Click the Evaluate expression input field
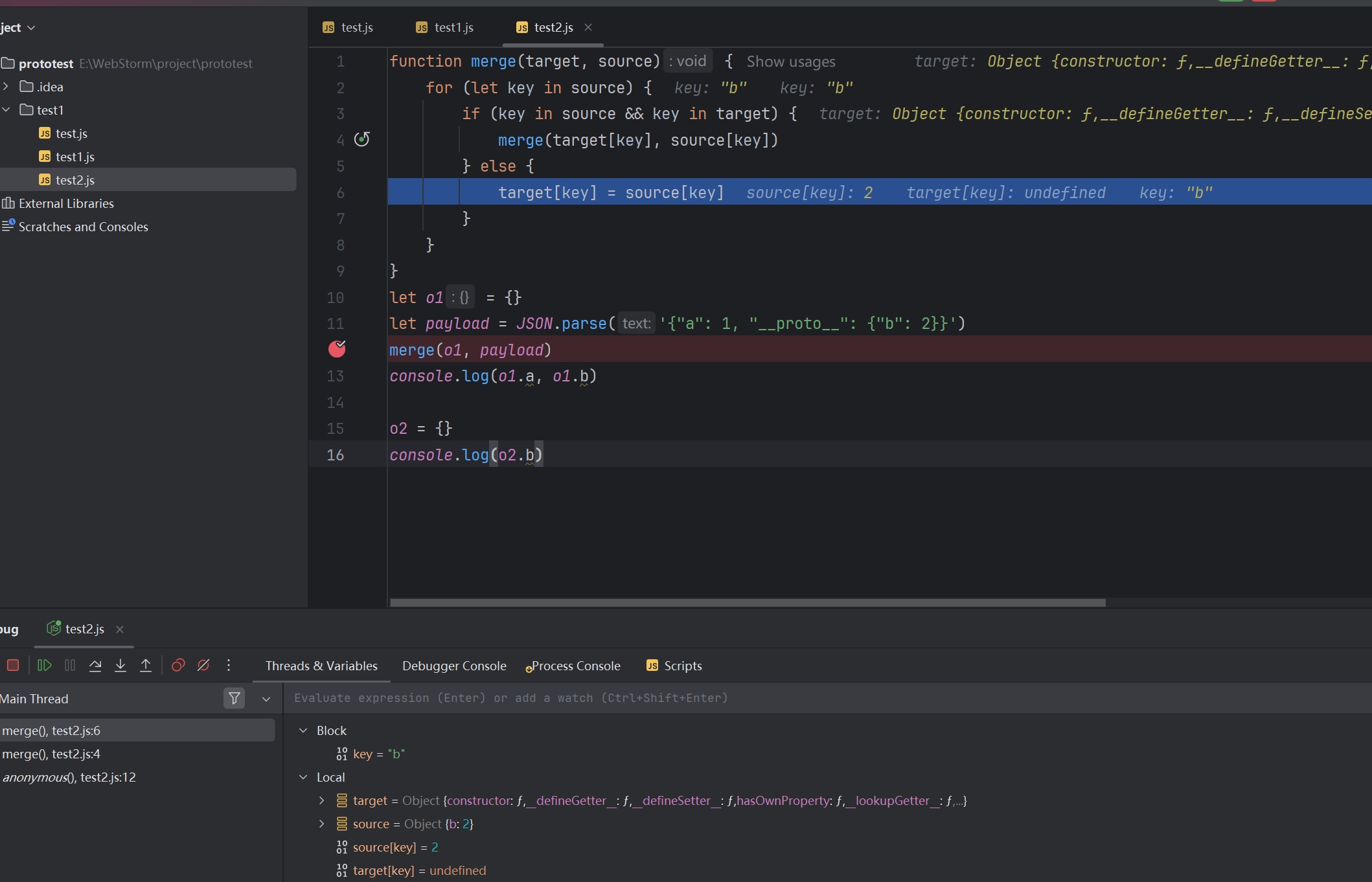 click(777, 698)
